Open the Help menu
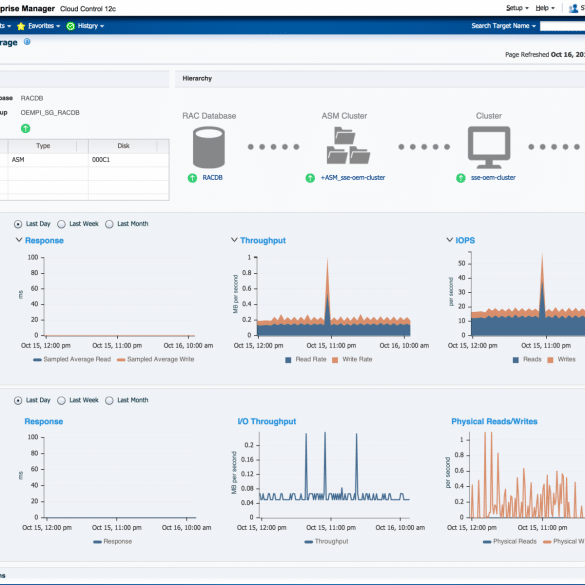The width and height of the screenshot is (585, 585). [x=545, y=8]
